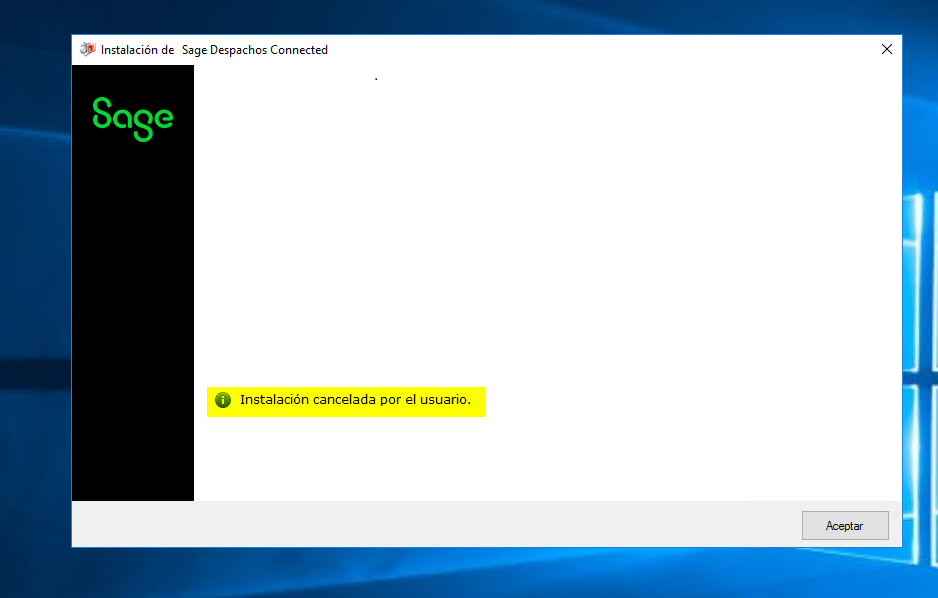The height and width of the screenshot is (598, 938).
Task: Click the green Sage logo
Action: point(133,118)
